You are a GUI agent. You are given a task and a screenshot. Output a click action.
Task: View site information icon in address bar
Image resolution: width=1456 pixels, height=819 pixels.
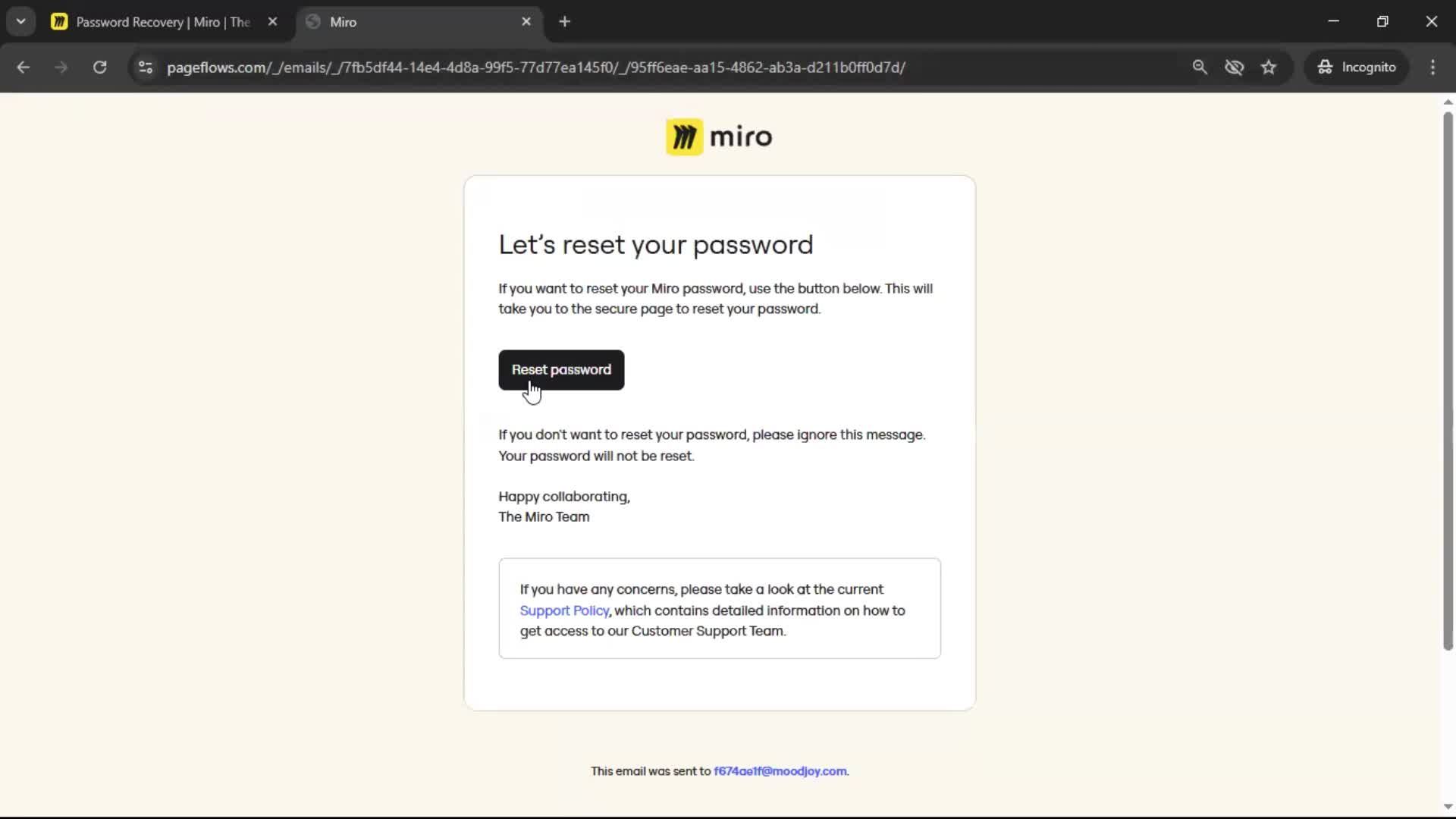coord(146,67)
